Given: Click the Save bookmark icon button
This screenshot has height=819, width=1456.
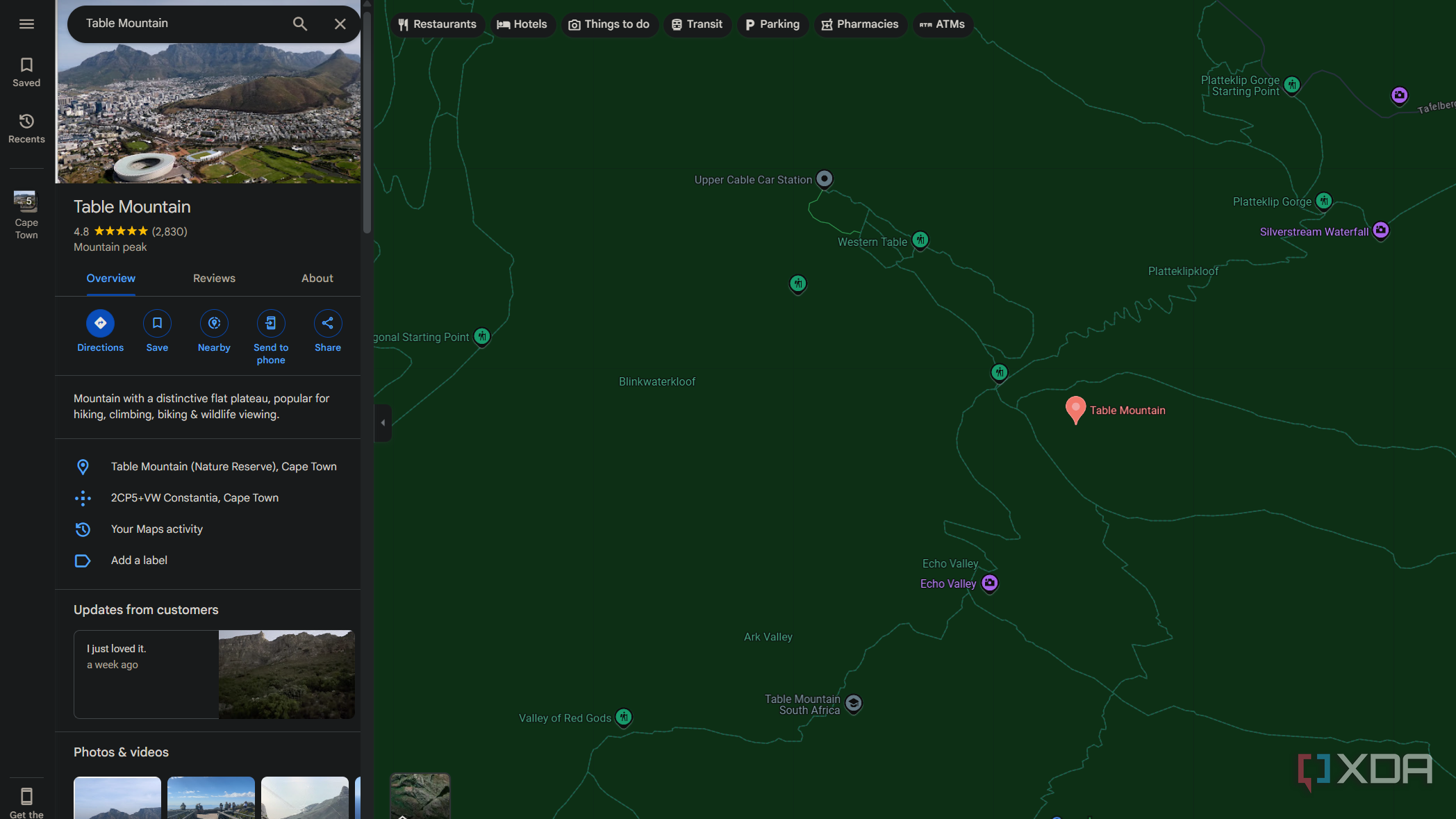Looking at the screenshot, I should click(158, 323).
